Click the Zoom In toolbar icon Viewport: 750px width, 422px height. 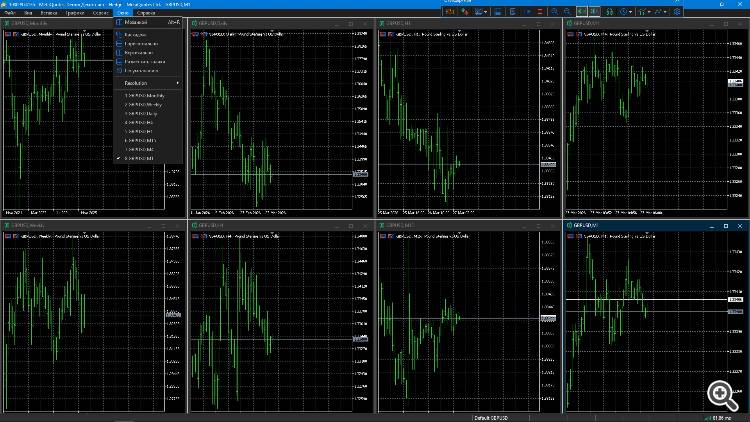pos(554,11)
